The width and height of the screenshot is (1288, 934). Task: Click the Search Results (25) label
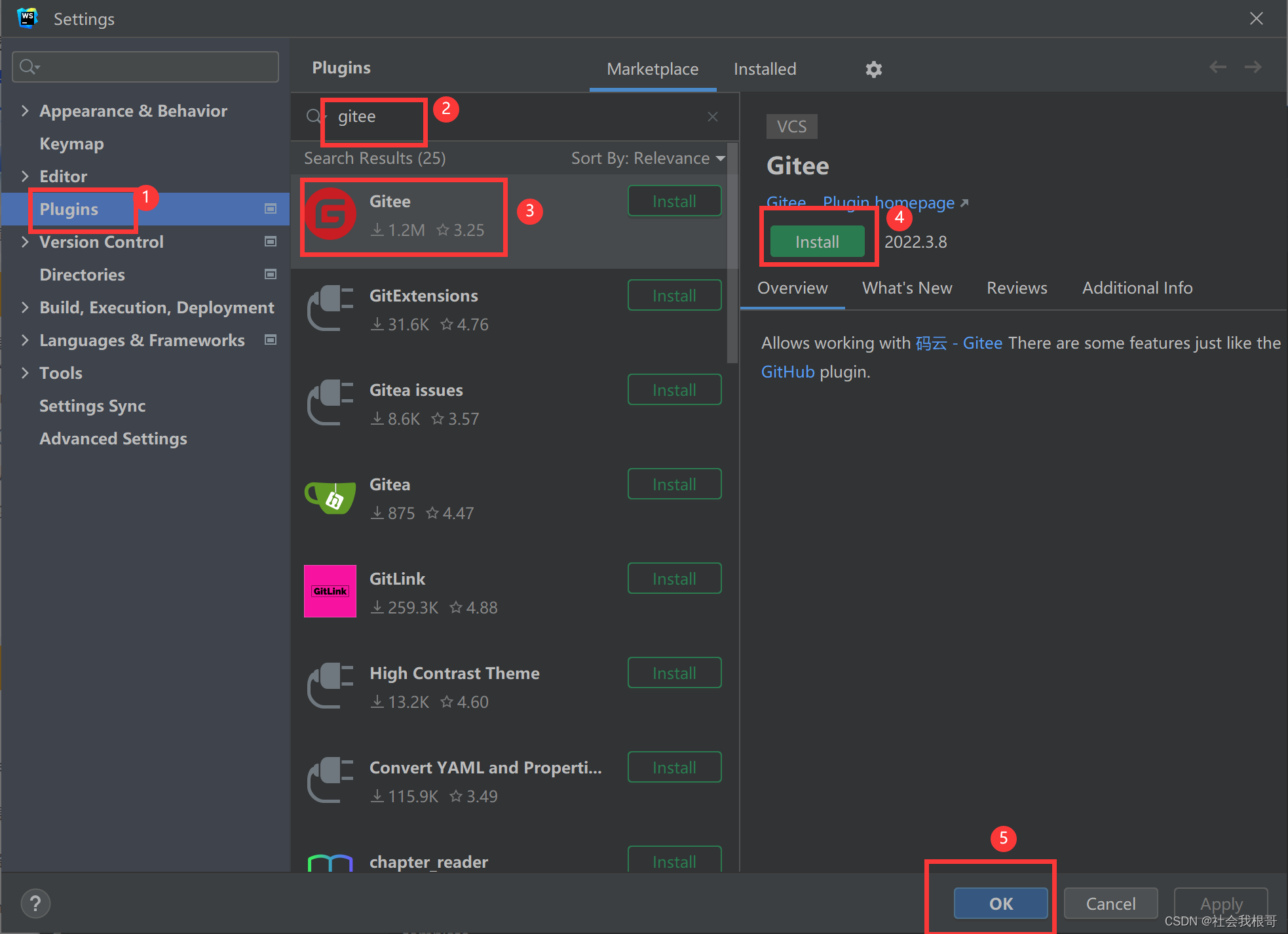point(375,158)
